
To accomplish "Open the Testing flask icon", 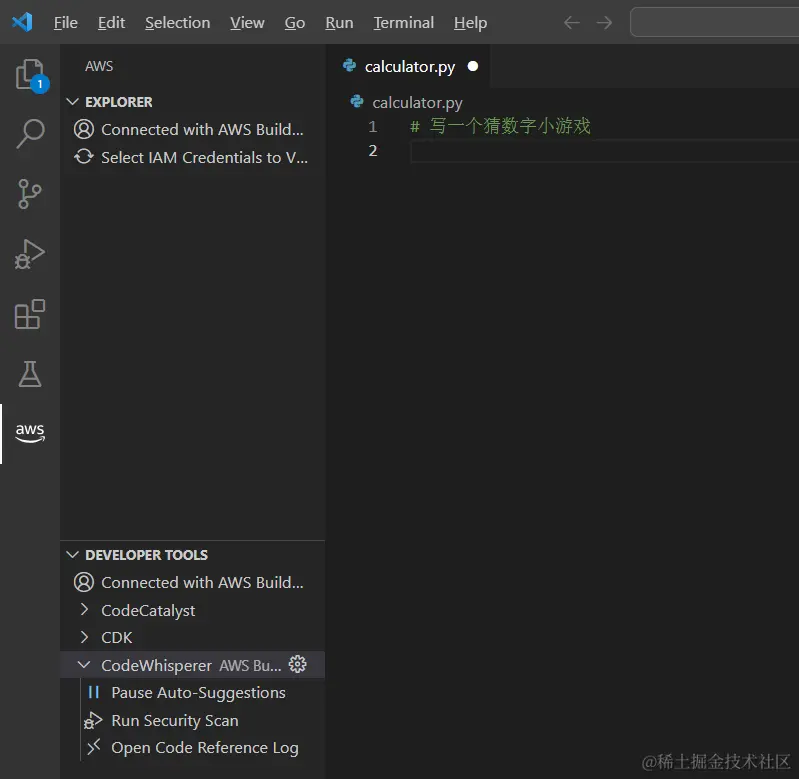I will click(30, 374).
